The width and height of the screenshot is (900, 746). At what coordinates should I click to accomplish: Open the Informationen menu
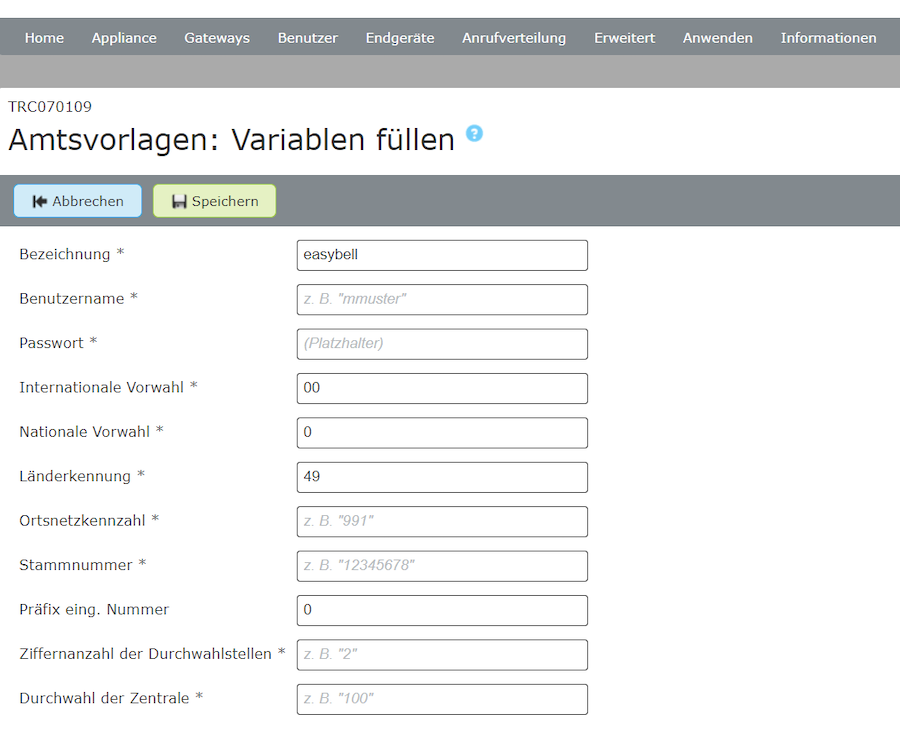pos(828,38)
